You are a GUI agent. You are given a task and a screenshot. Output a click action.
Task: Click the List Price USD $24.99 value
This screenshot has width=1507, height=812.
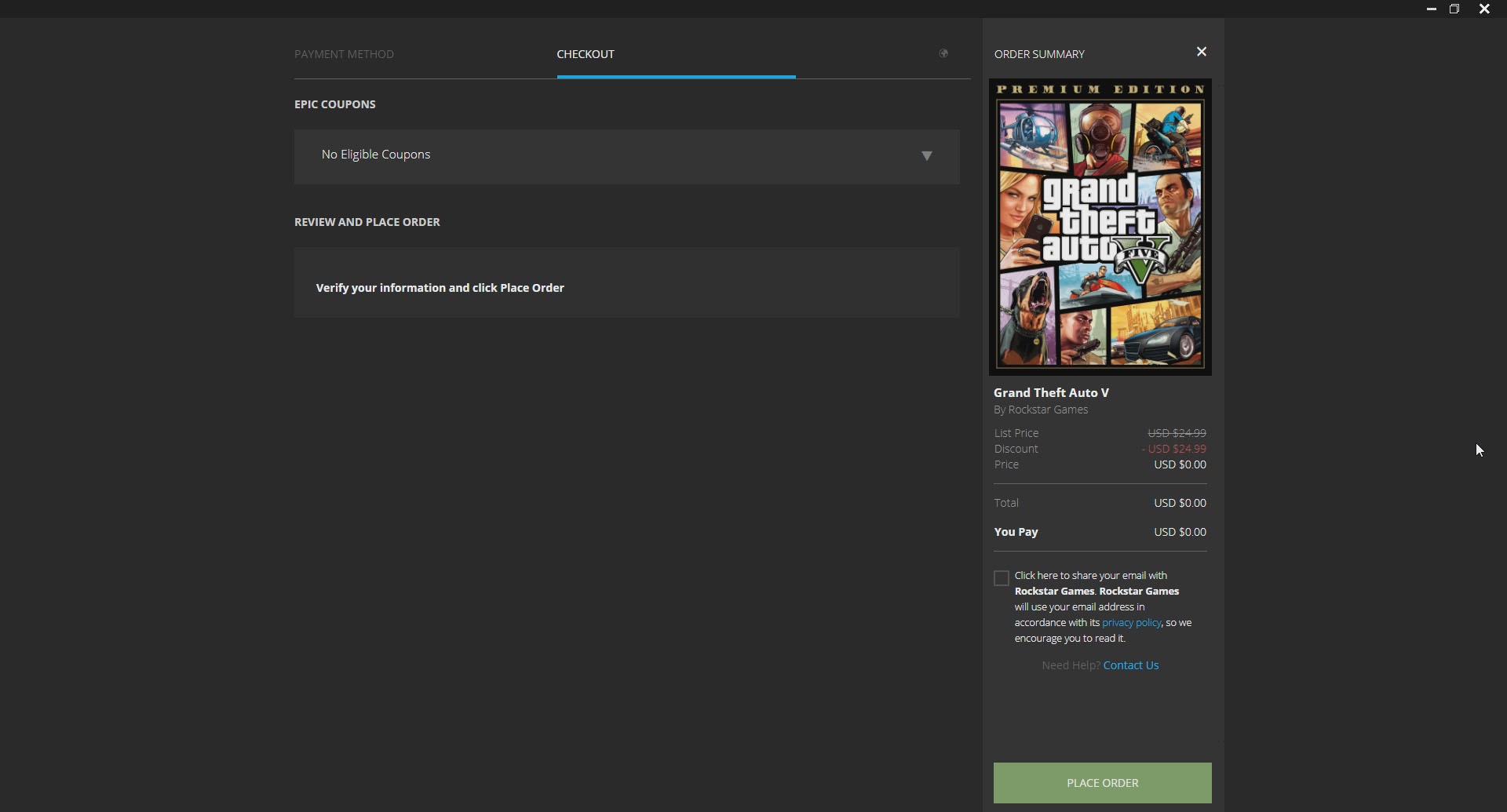[x=1177, y=433]
